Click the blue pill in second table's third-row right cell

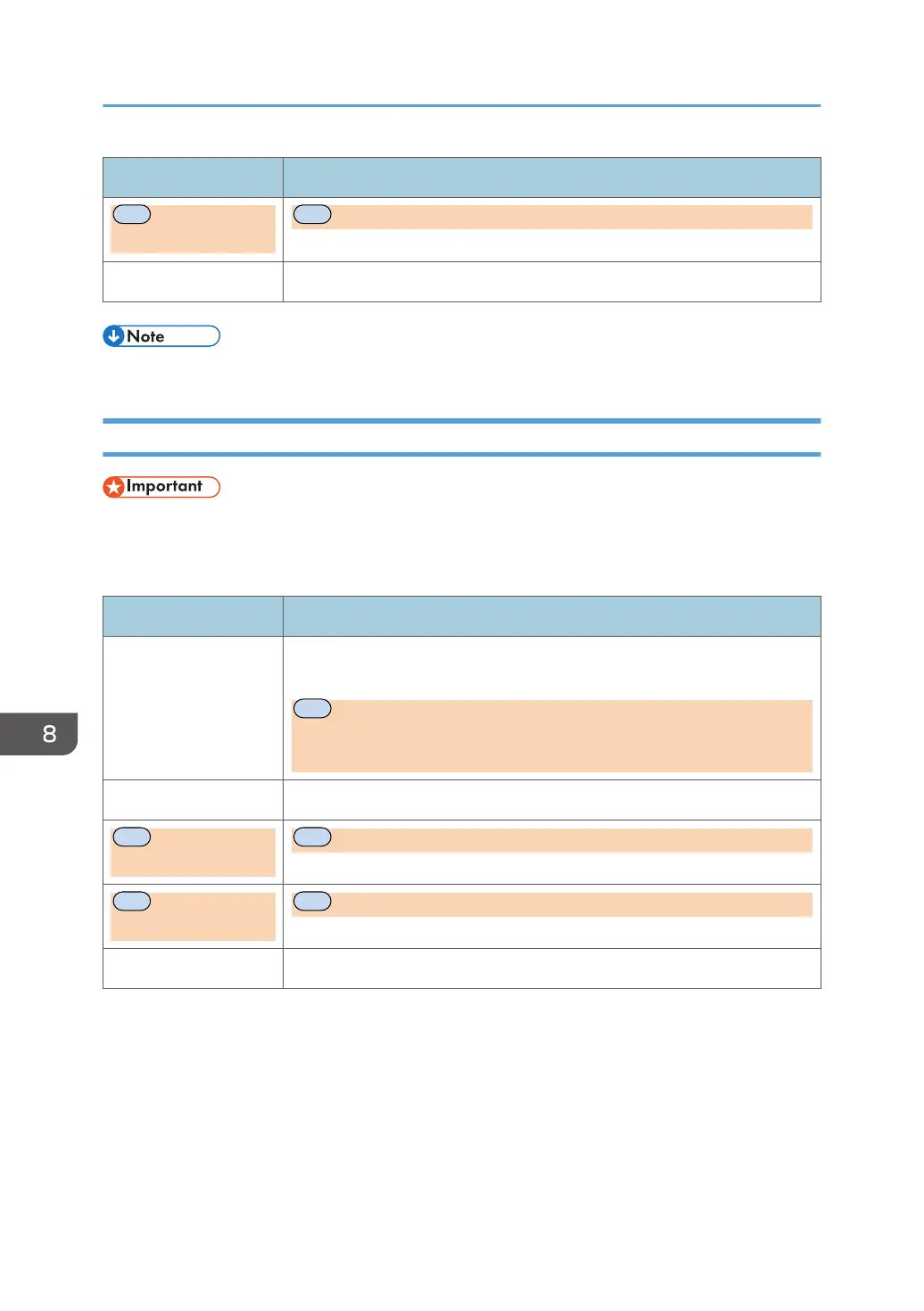[312, 837]
